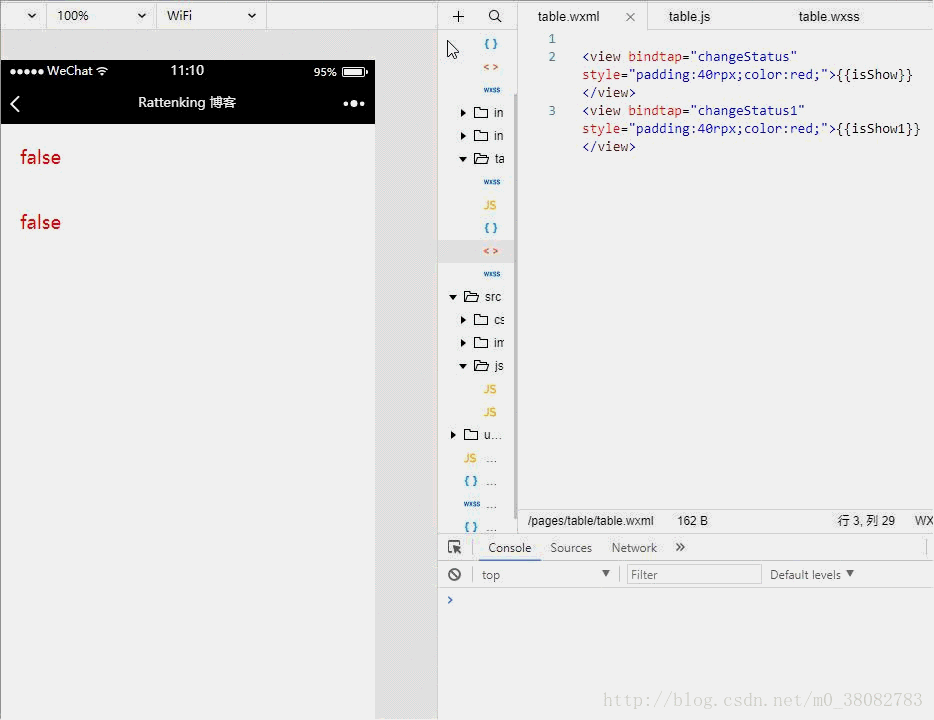Clear console with the ban icon
This screenshot has height=720, width=934.
click(454, 574)
